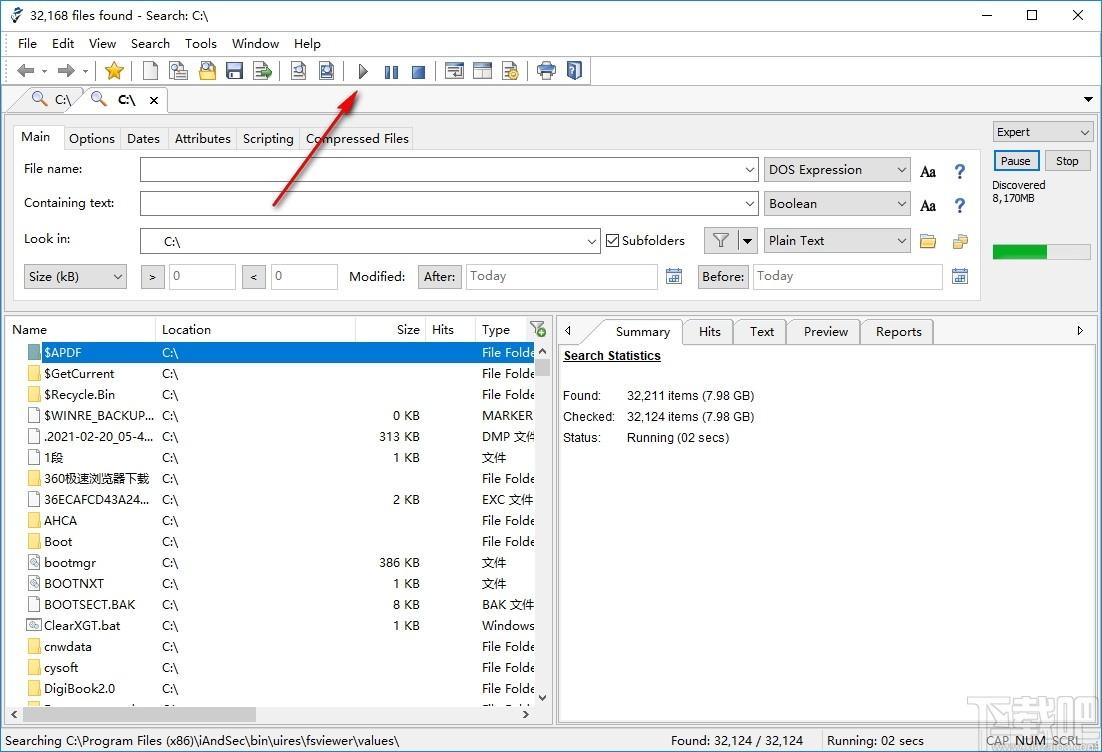Screen dimensions: 1102x752
Task: Switch to the Dates criteria tab
Action: [x=143, y=138]
